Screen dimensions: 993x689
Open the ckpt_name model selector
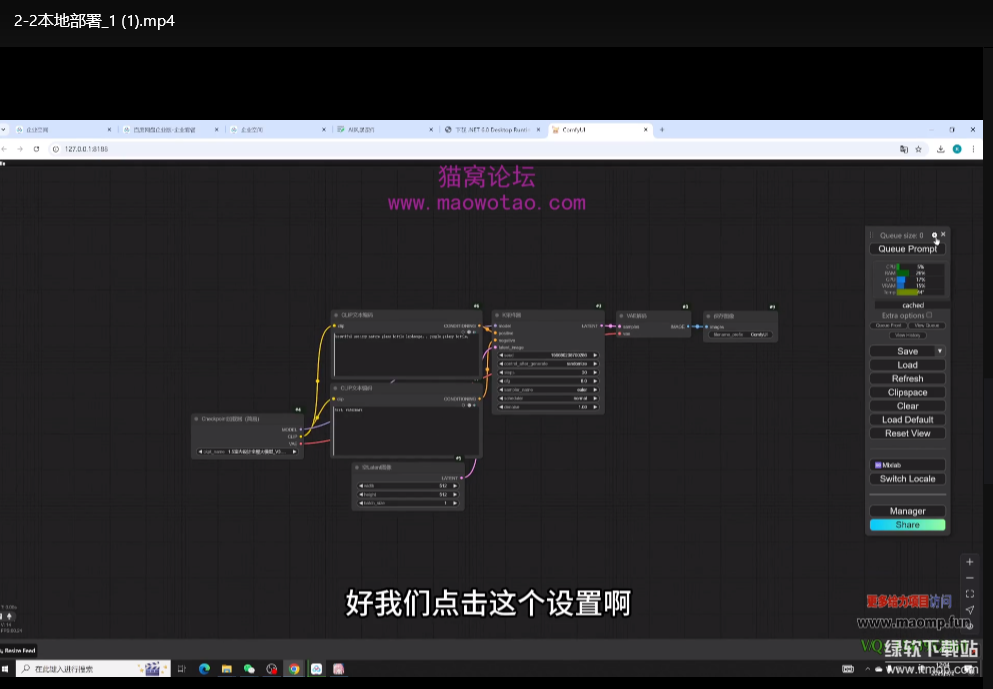click(247, 452)
